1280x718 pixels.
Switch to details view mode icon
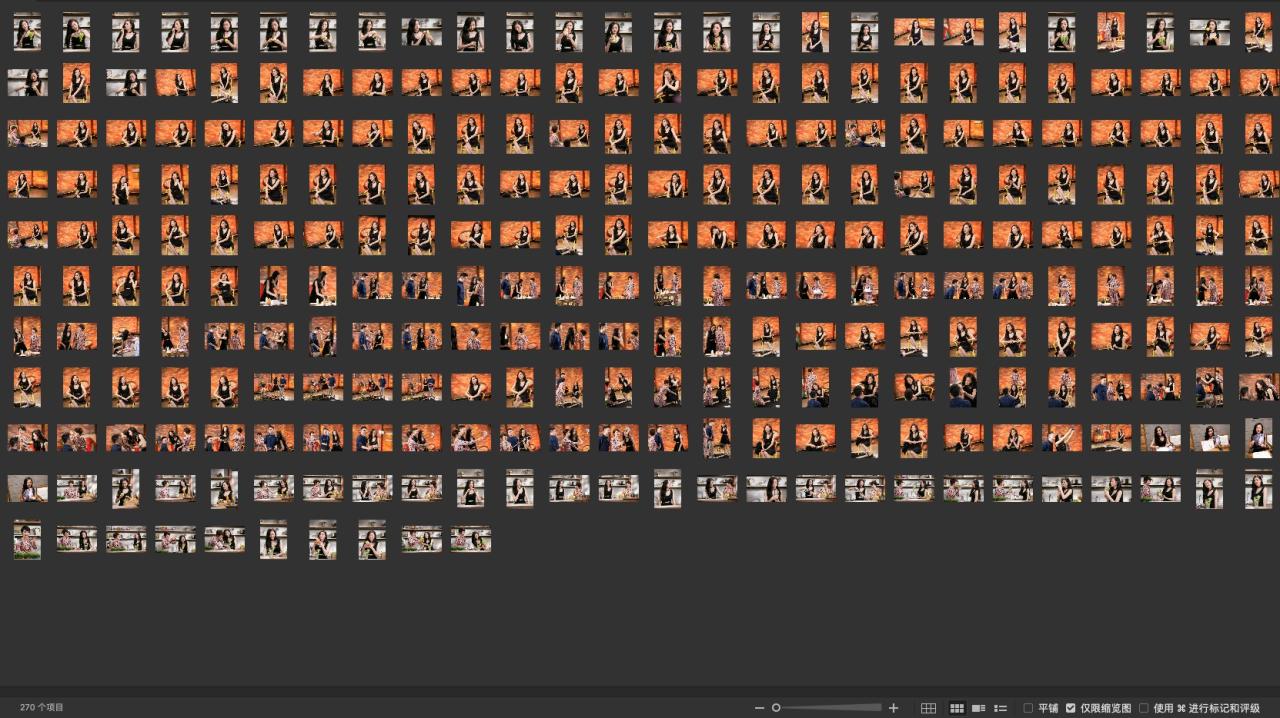pyautogui.click(x=979, y=708)
